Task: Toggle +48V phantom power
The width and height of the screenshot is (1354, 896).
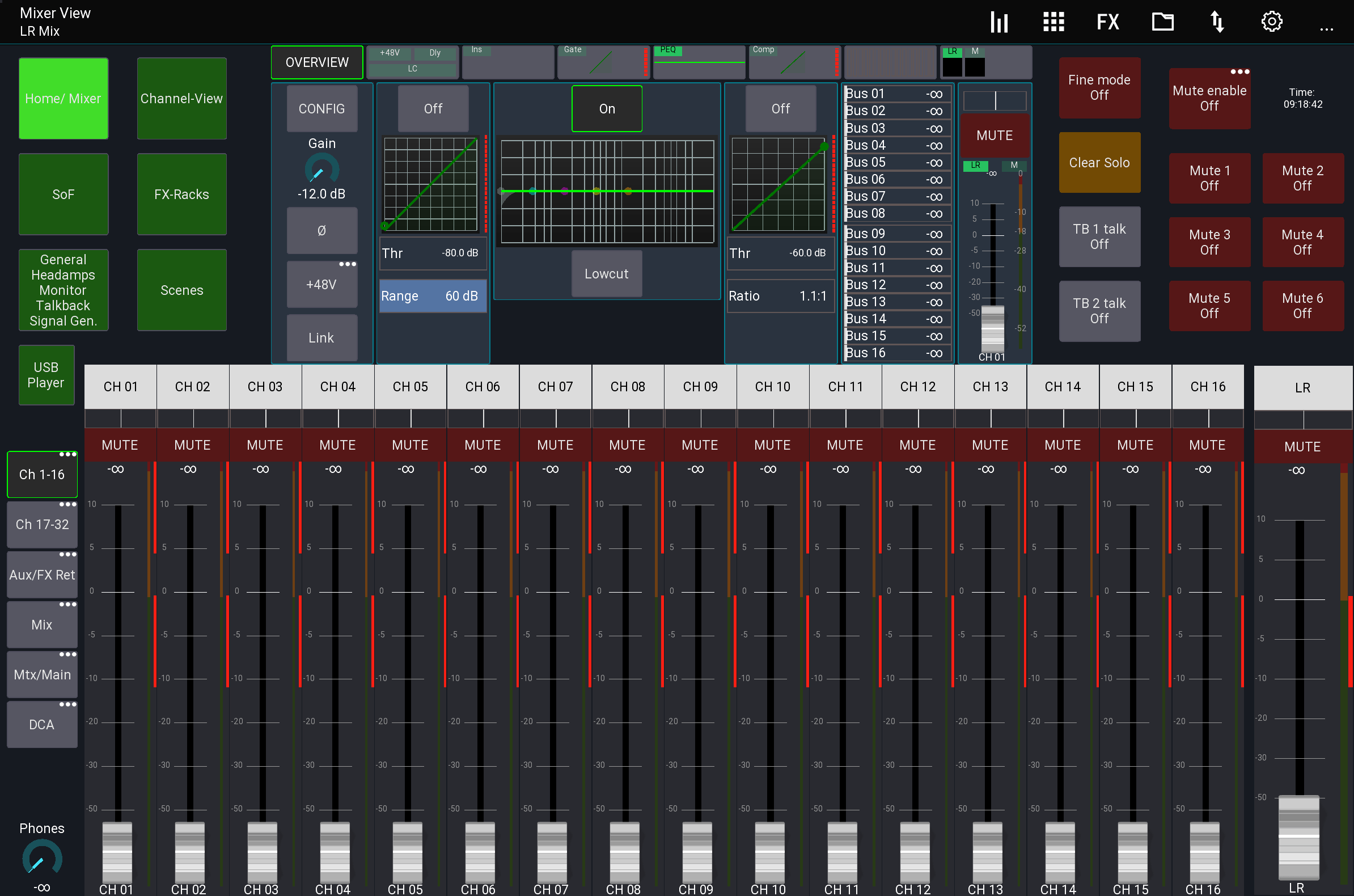Action: [321, 284]
